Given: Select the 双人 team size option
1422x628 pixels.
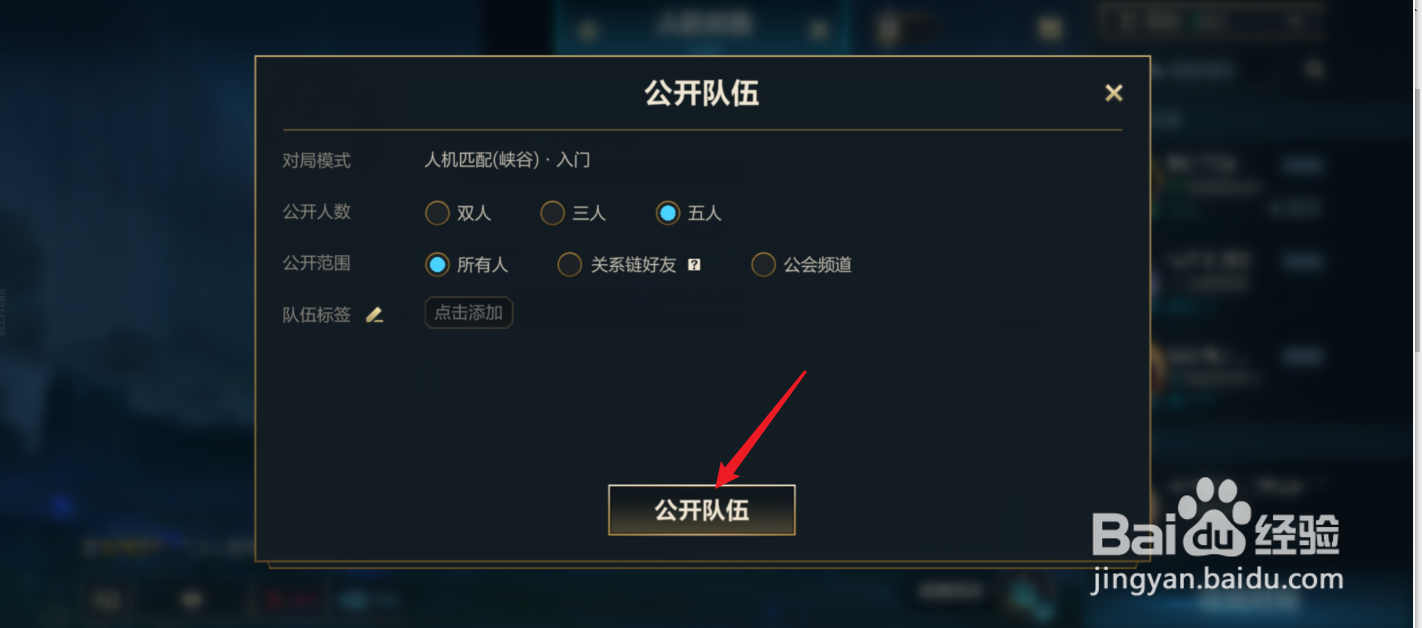Looking at the screenshot, I should coord(458,213).
